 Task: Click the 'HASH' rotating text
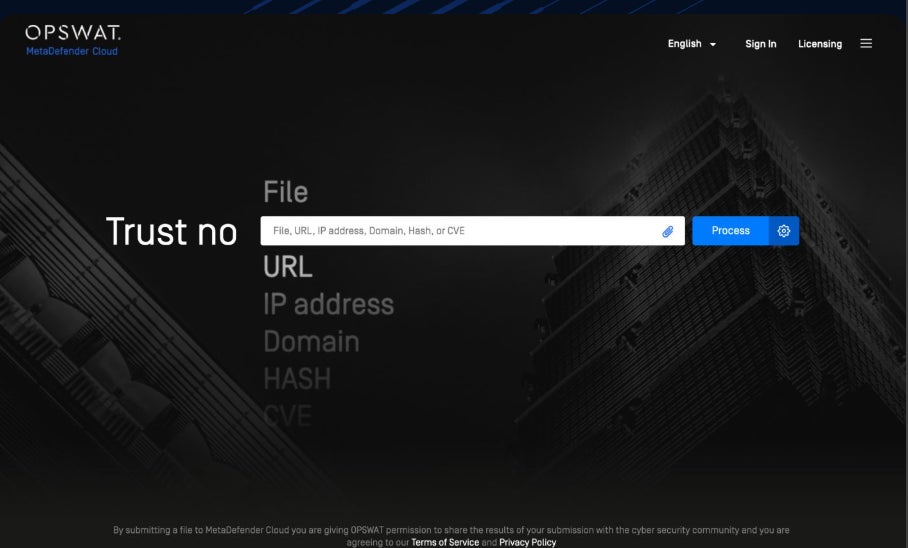[x=297, y=379]
